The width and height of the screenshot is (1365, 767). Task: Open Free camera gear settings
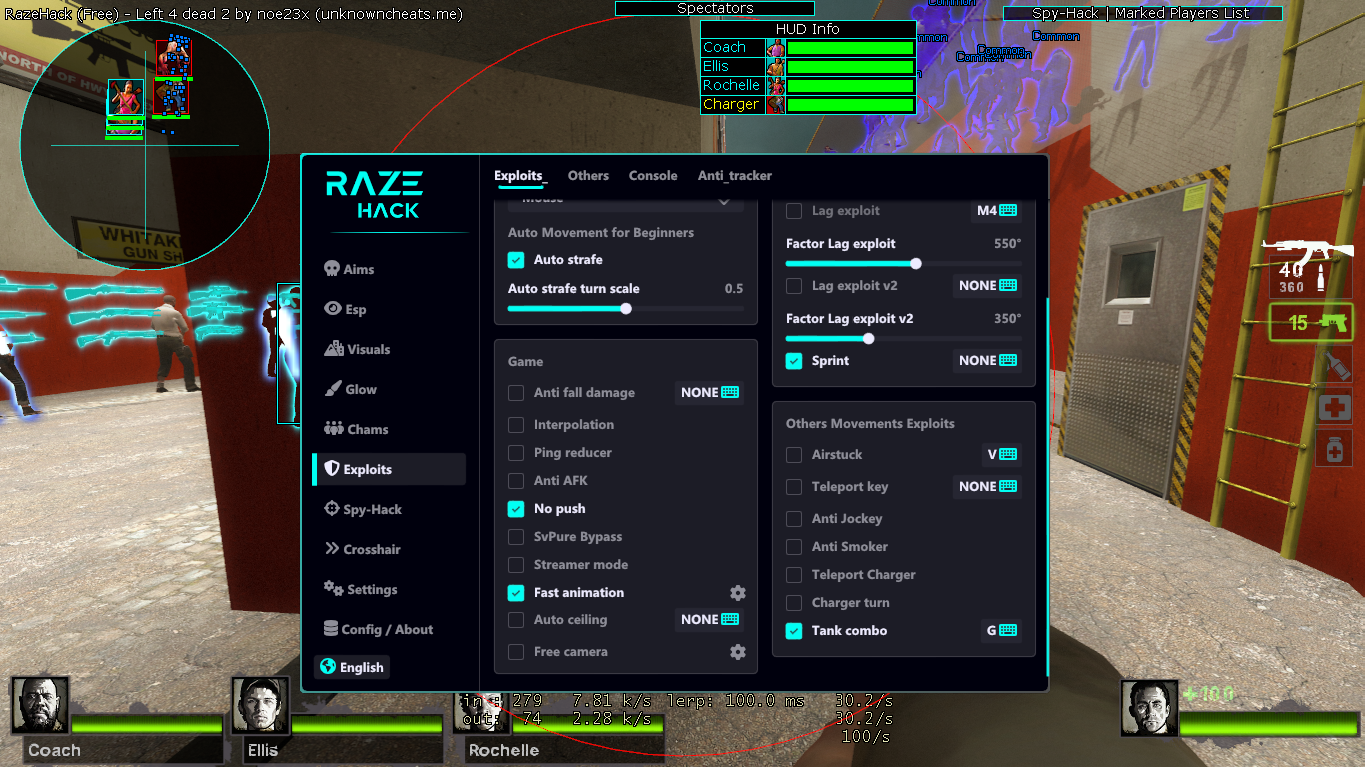coord(738,652)
